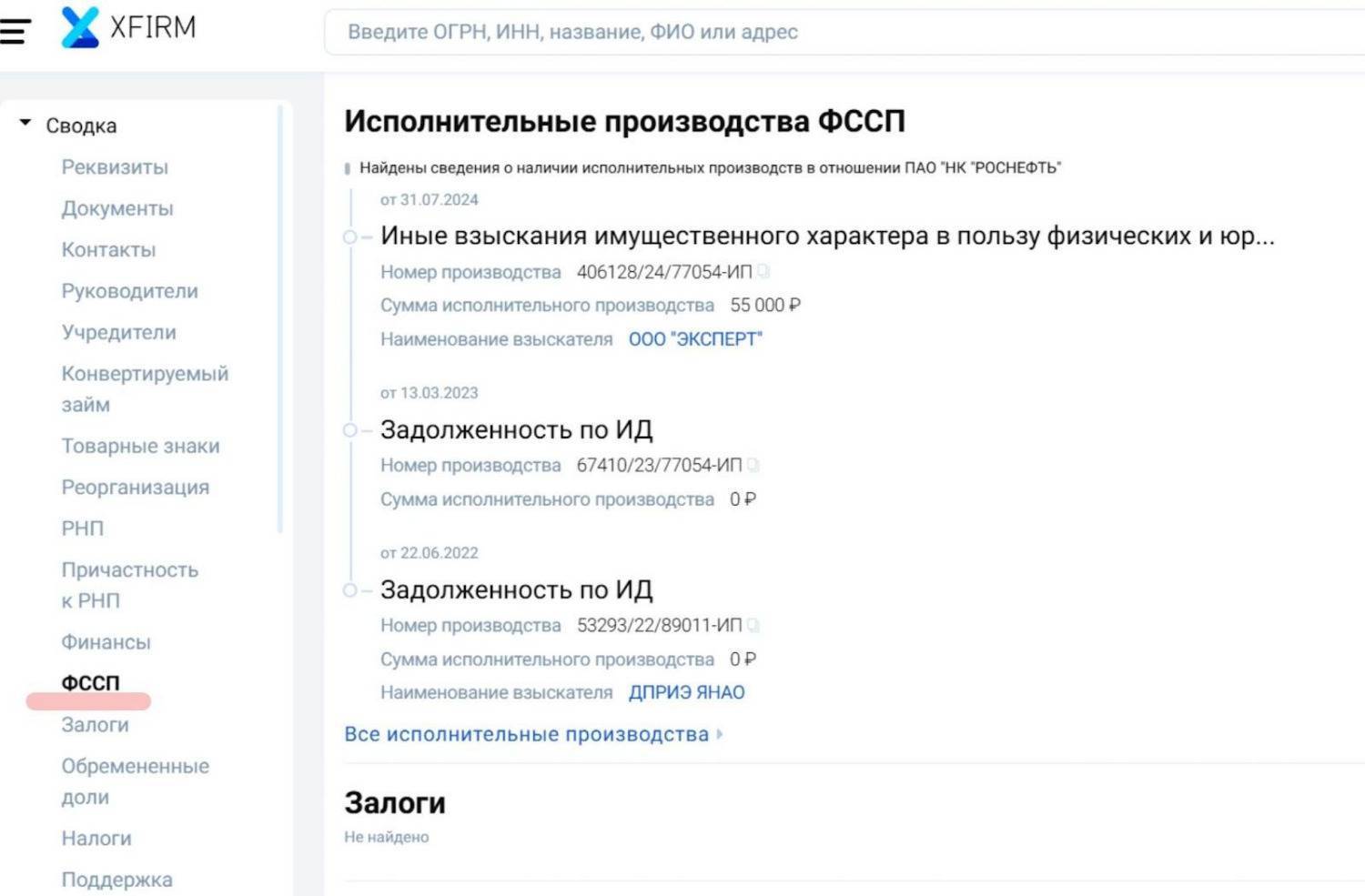This screenshot has height=896, width=1365.
Task: Copy proceeding number 67410/23/77054-ИП
Action: pos(753,465)
